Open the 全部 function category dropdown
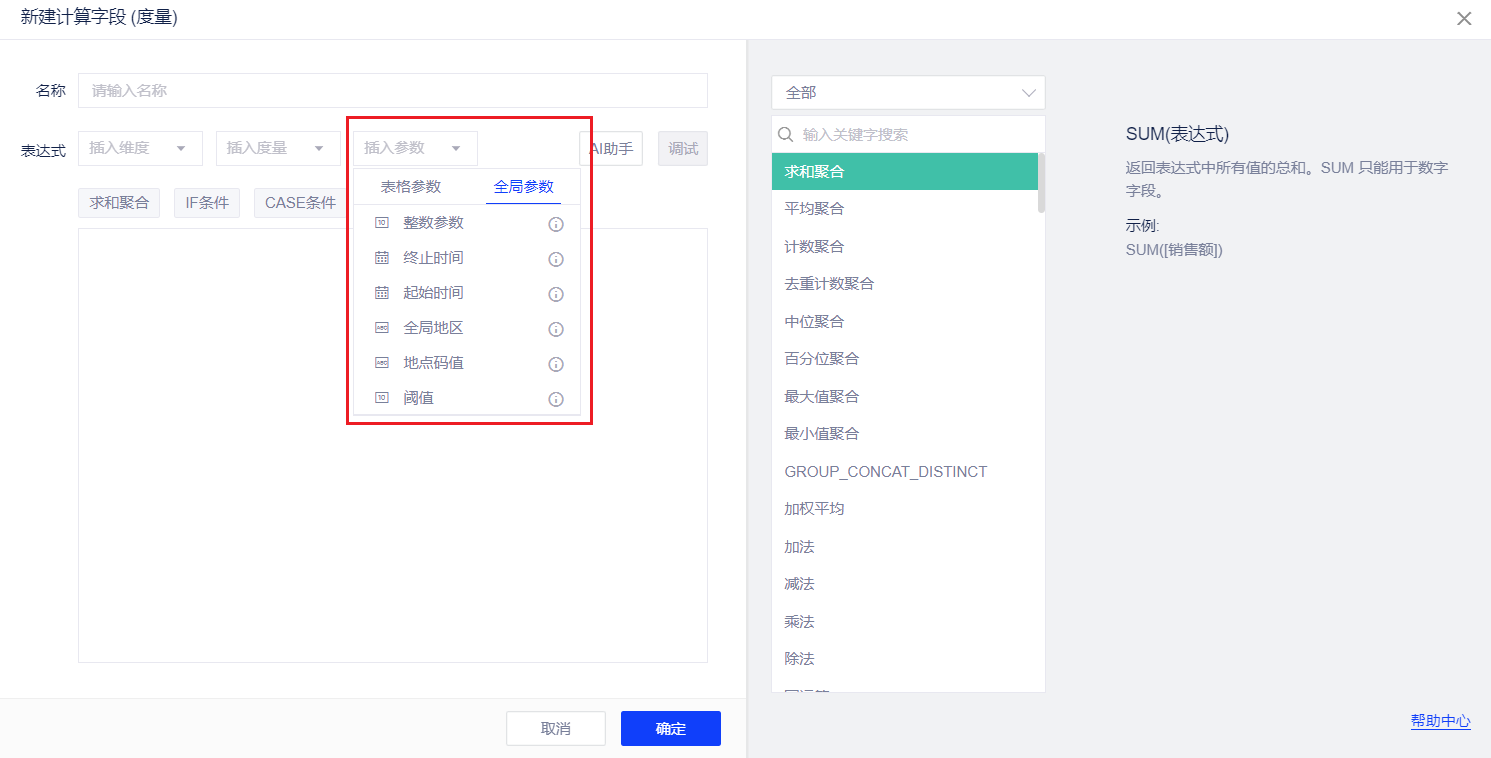Image resolution: width=1491 pixels, height=758 pixels. [x=908, y=92]
